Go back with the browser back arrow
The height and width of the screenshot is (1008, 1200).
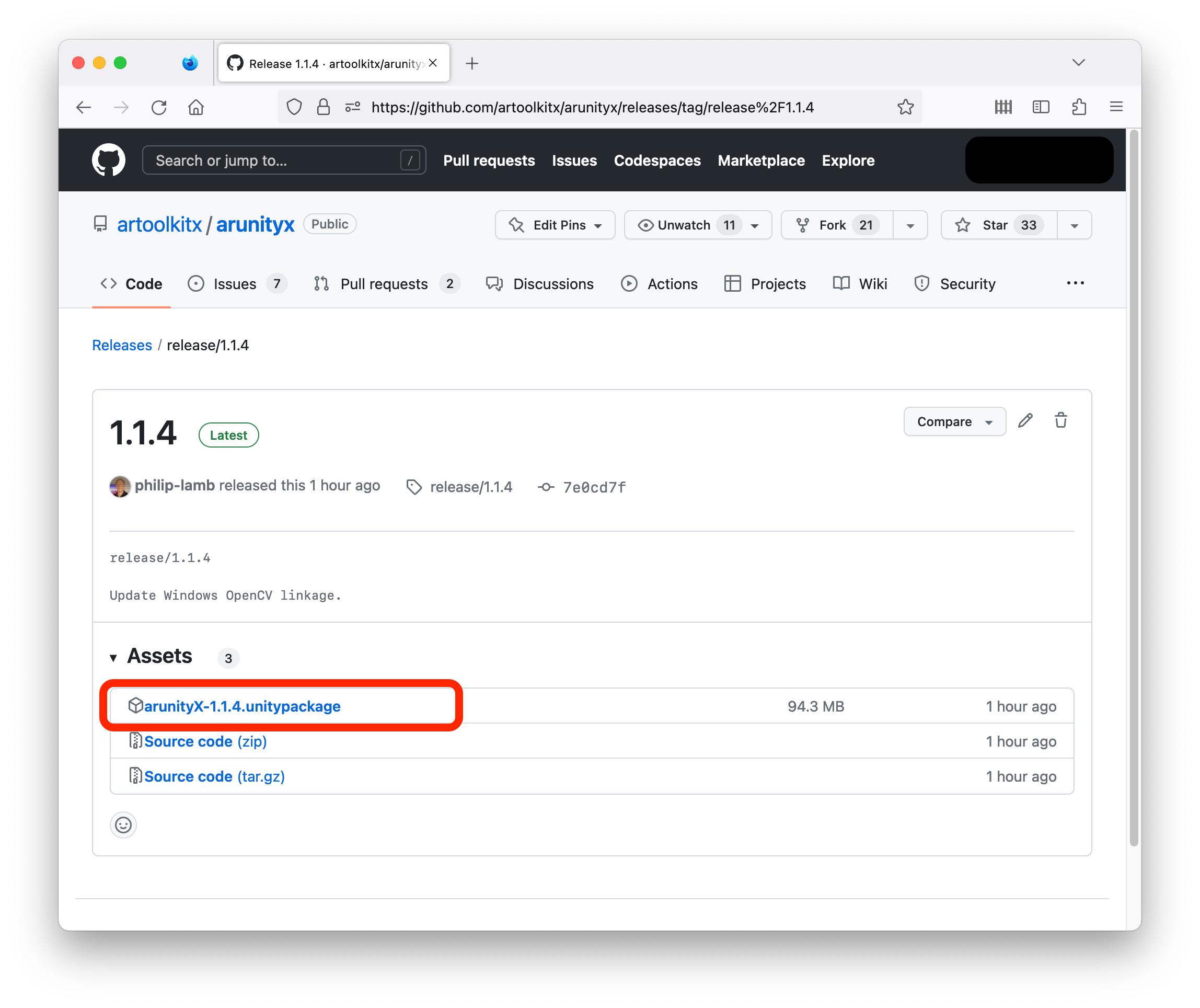tap(84, 107)
